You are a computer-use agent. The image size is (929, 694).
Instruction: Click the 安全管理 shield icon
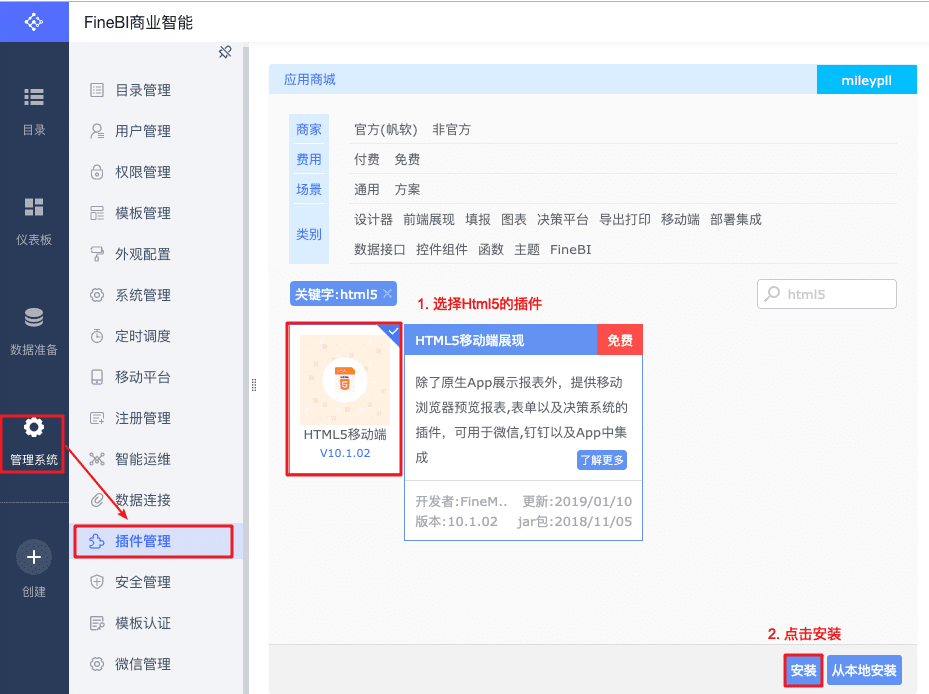97,582
